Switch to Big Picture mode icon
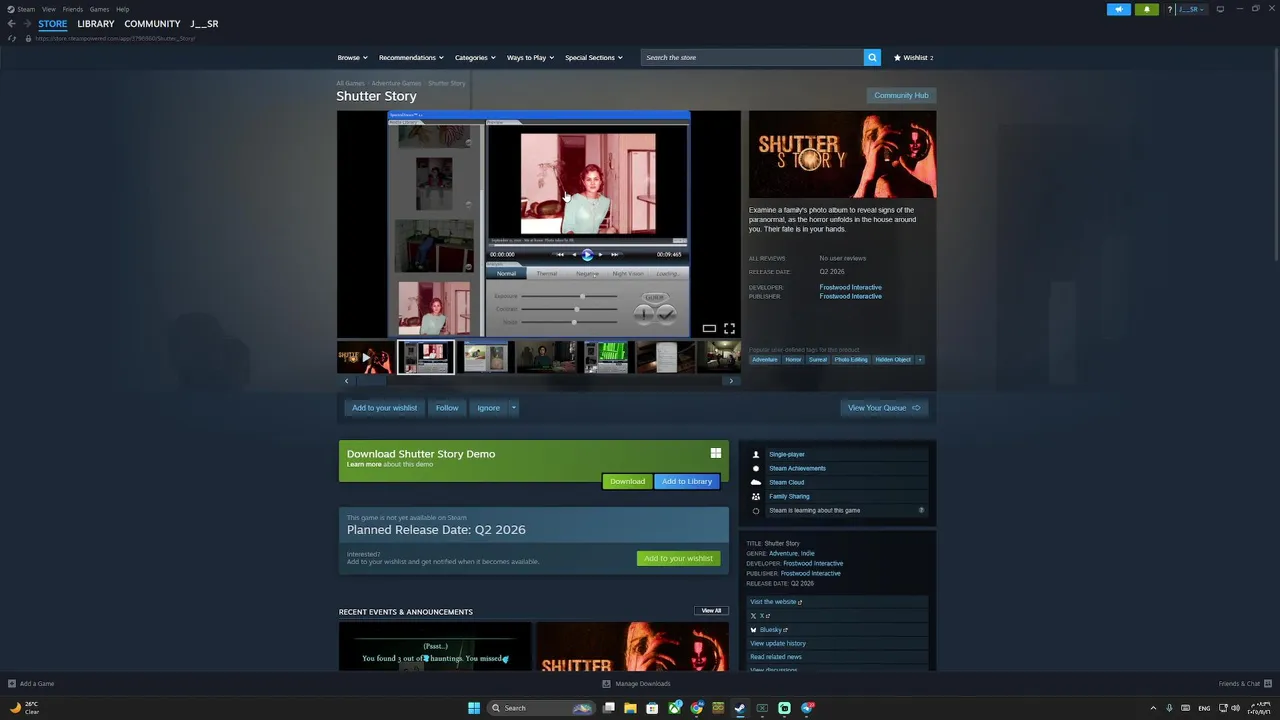 (x=1220, y=9)
